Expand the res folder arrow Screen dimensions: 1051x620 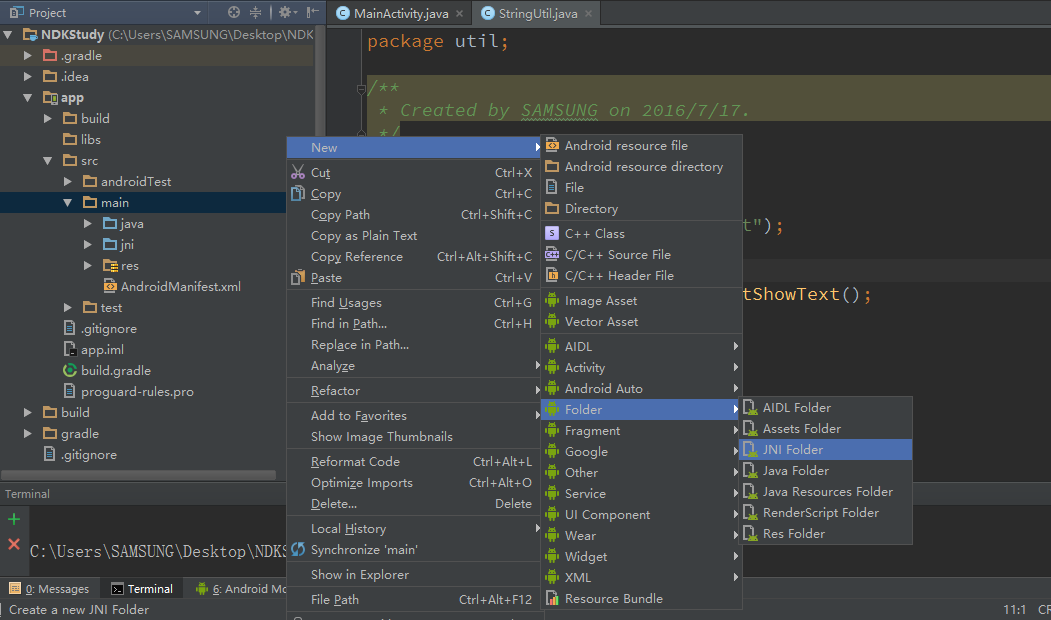pos(88,265)
